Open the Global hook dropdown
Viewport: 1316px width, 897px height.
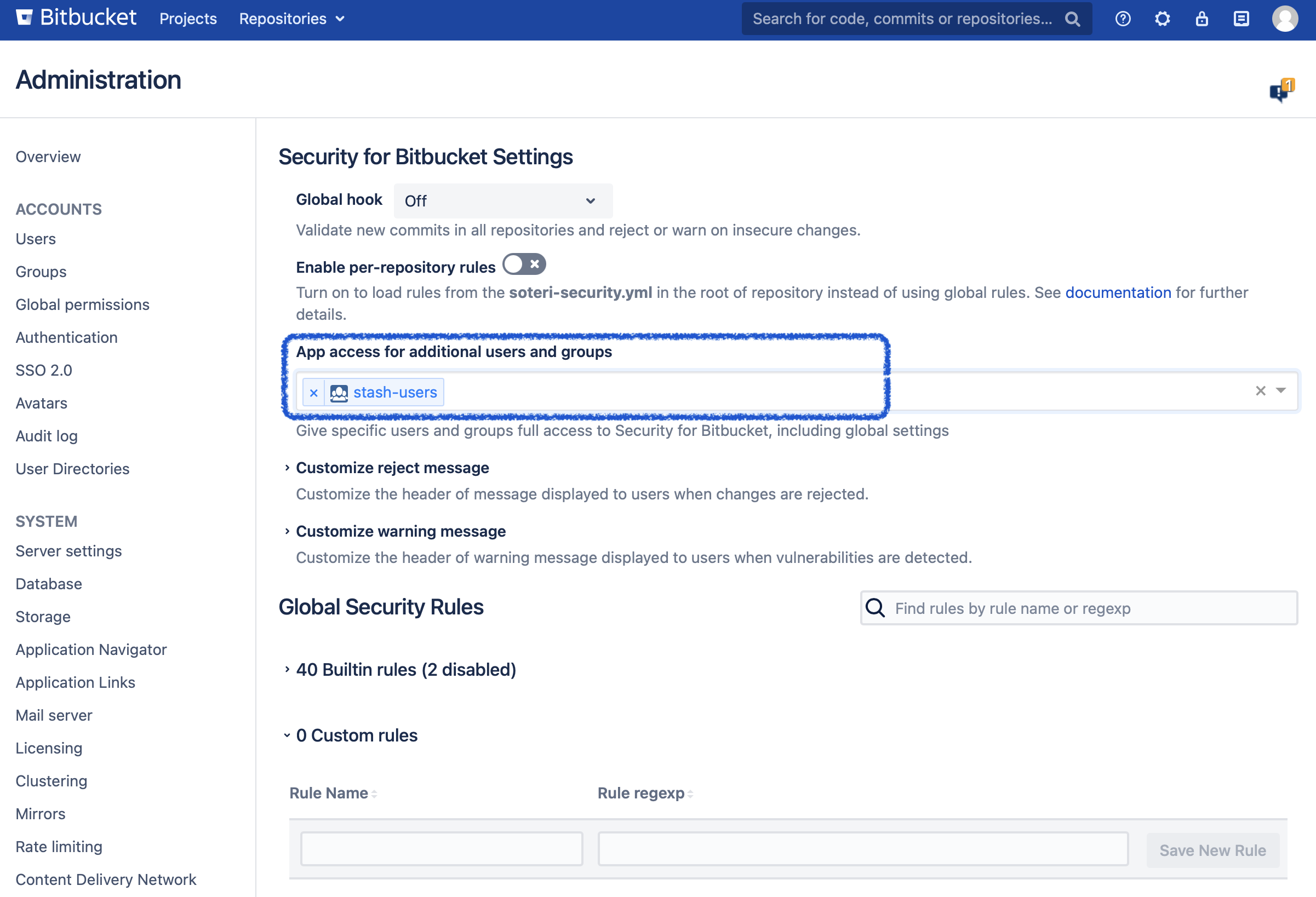pyautogui.click(x=502, y=201)
